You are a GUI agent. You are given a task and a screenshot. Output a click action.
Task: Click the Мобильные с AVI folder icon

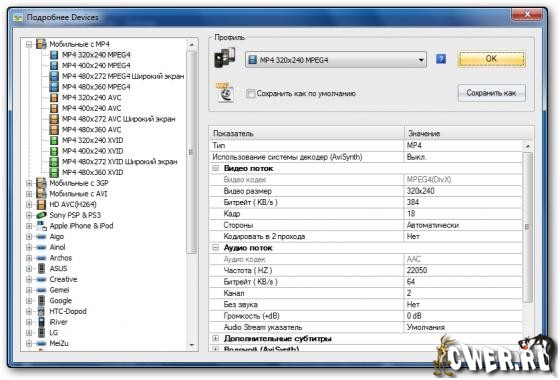(41, 194)
